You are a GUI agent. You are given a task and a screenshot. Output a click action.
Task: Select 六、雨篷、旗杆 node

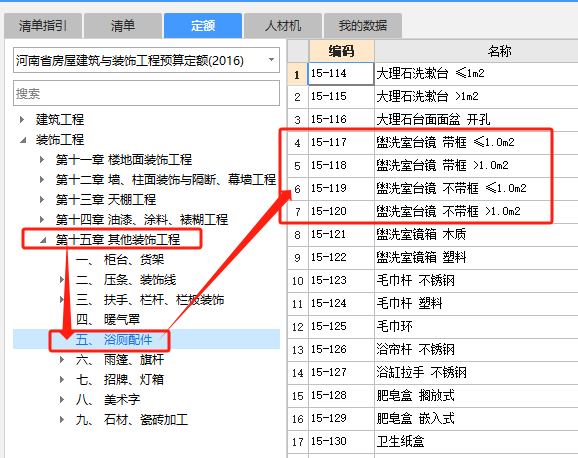click(120, 360)
